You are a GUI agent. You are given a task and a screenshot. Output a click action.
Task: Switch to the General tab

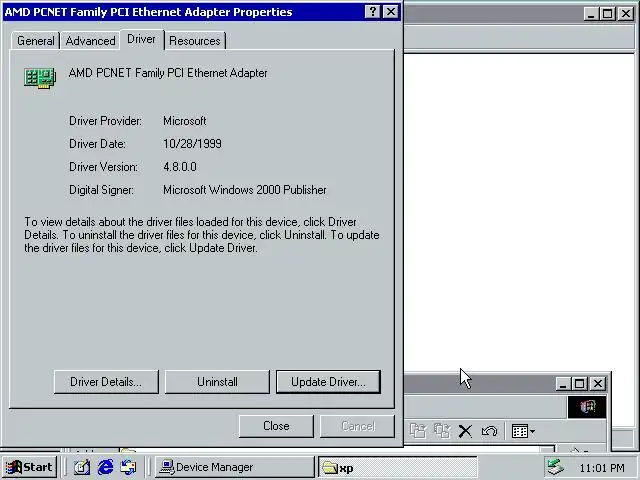coord(36,41)
